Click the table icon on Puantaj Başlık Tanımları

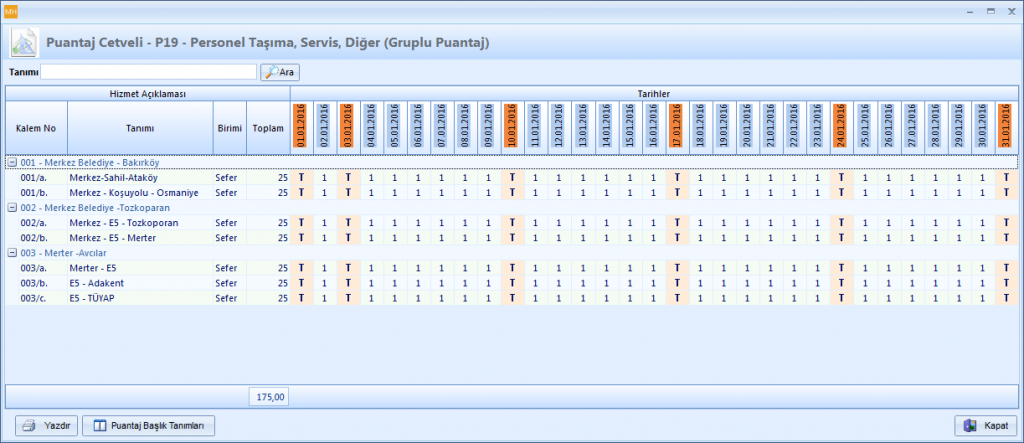99,425
